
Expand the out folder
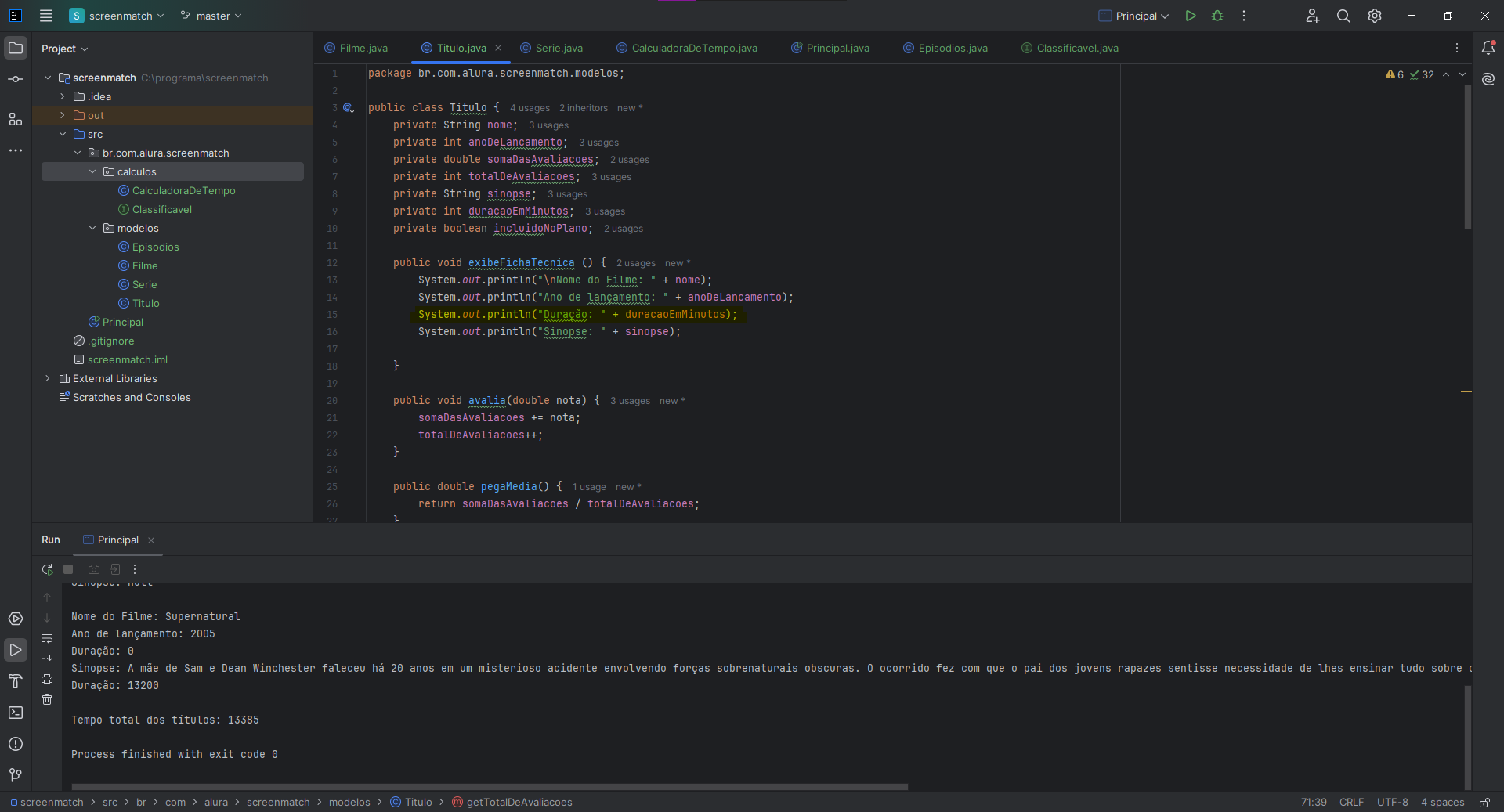[63, 115]
